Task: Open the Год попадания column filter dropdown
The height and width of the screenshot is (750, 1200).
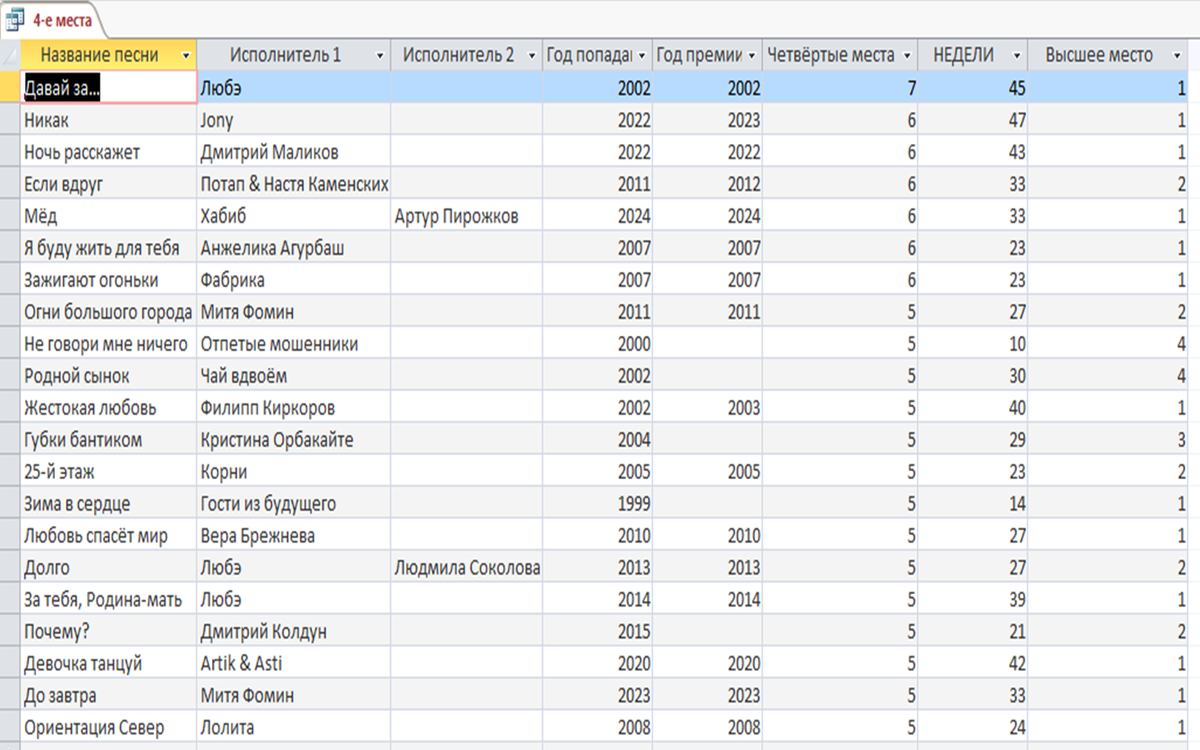Action: 642,55
